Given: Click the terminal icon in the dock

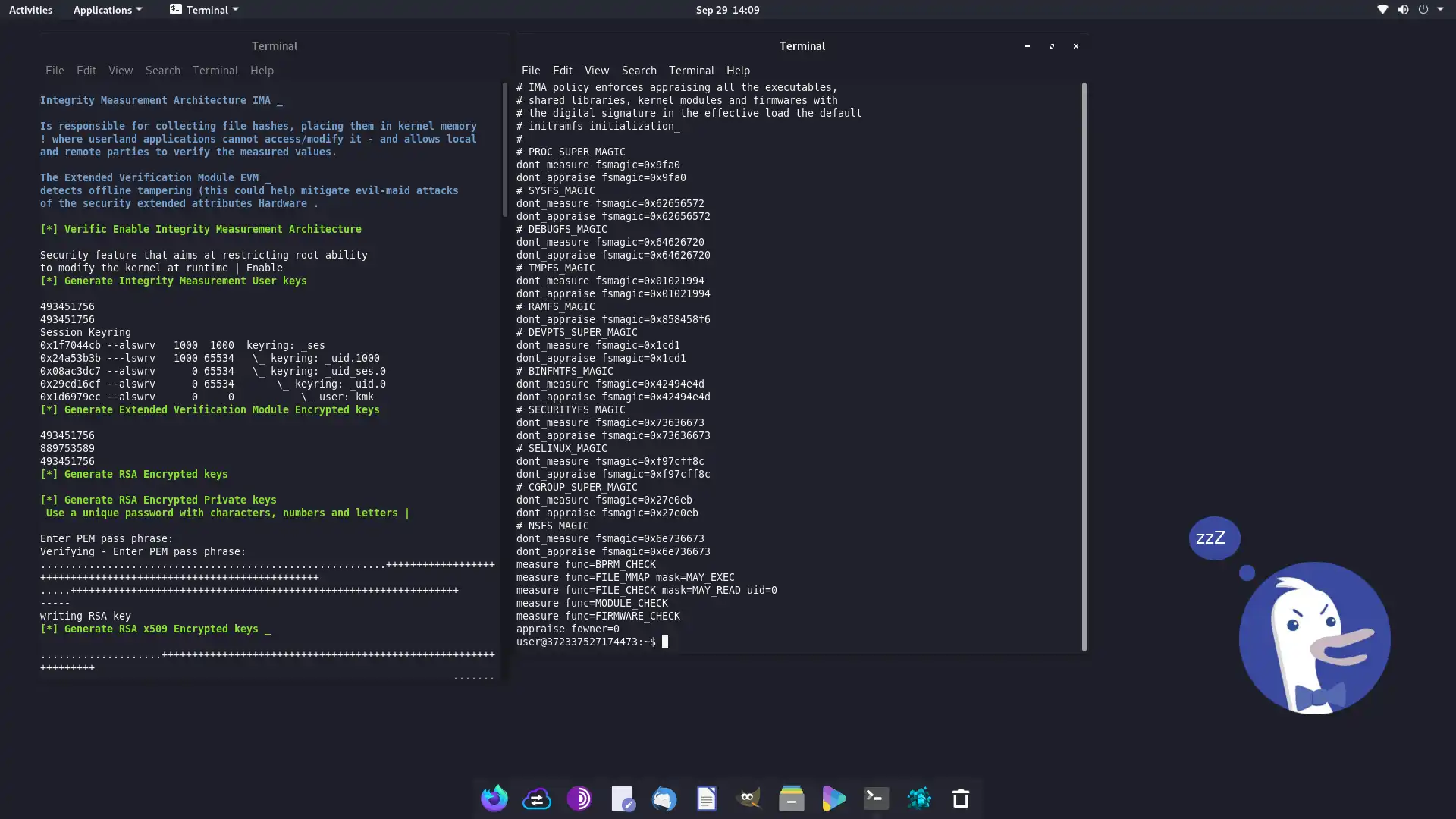Looking at the screenshot, I should (x=876, y=799).
